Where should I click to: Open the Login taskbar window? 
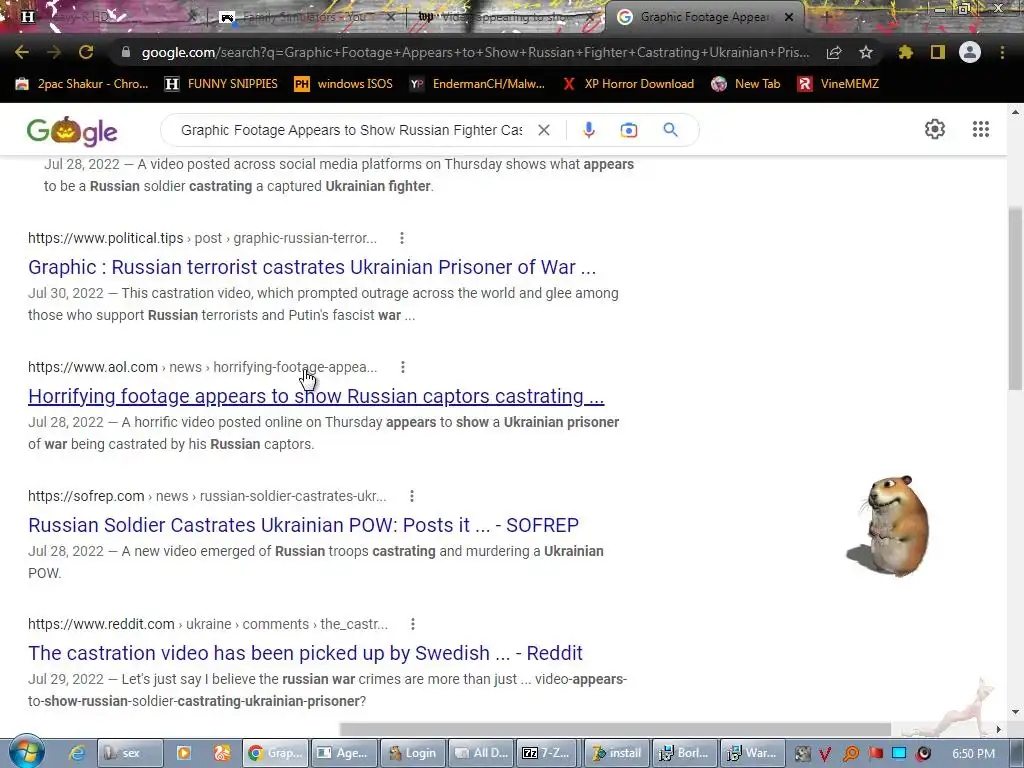coord(413,753)
